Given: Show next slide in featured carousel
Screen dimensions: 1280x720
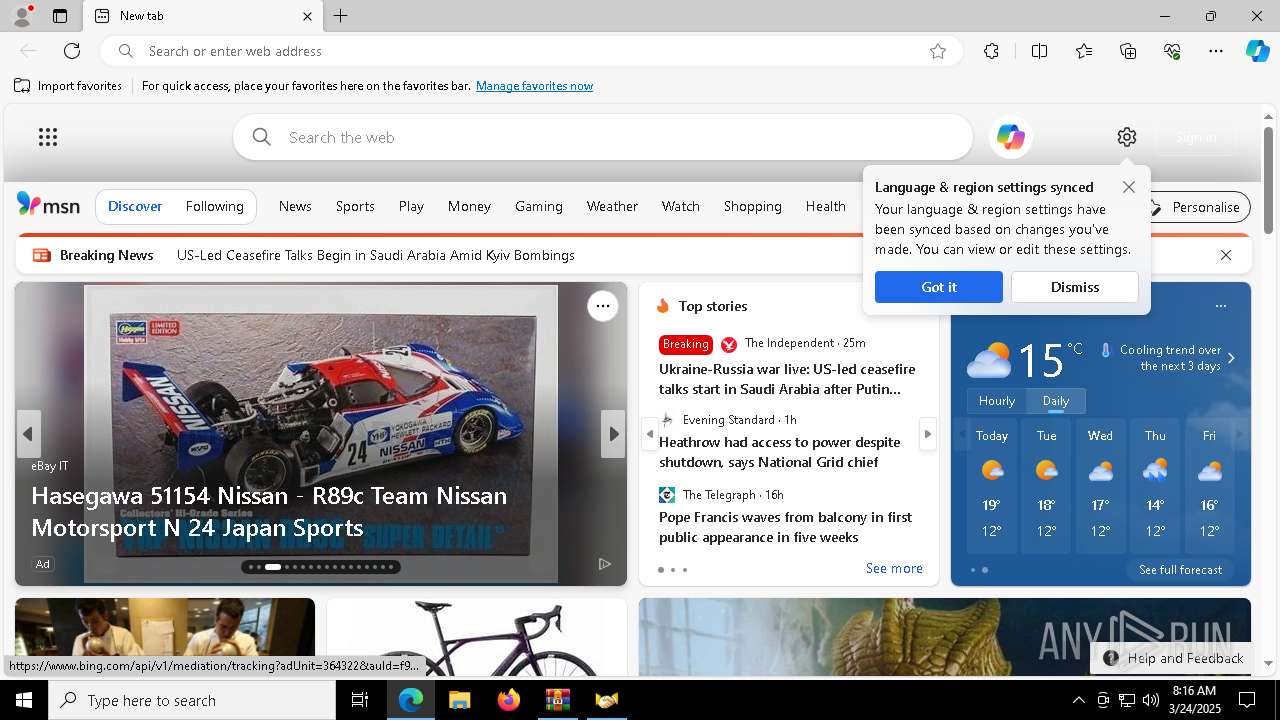Looking at the screenshot, I should click(614, 434).
